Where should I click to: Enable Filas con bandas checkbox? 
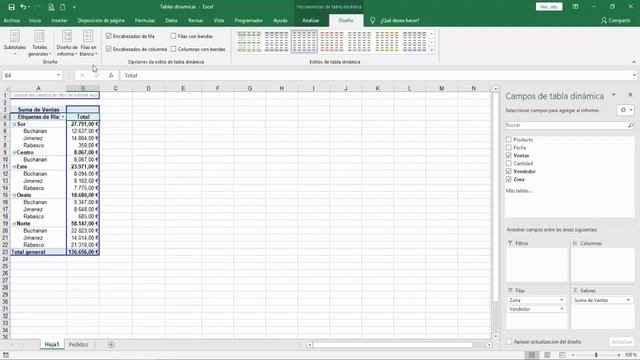[173, 36]
